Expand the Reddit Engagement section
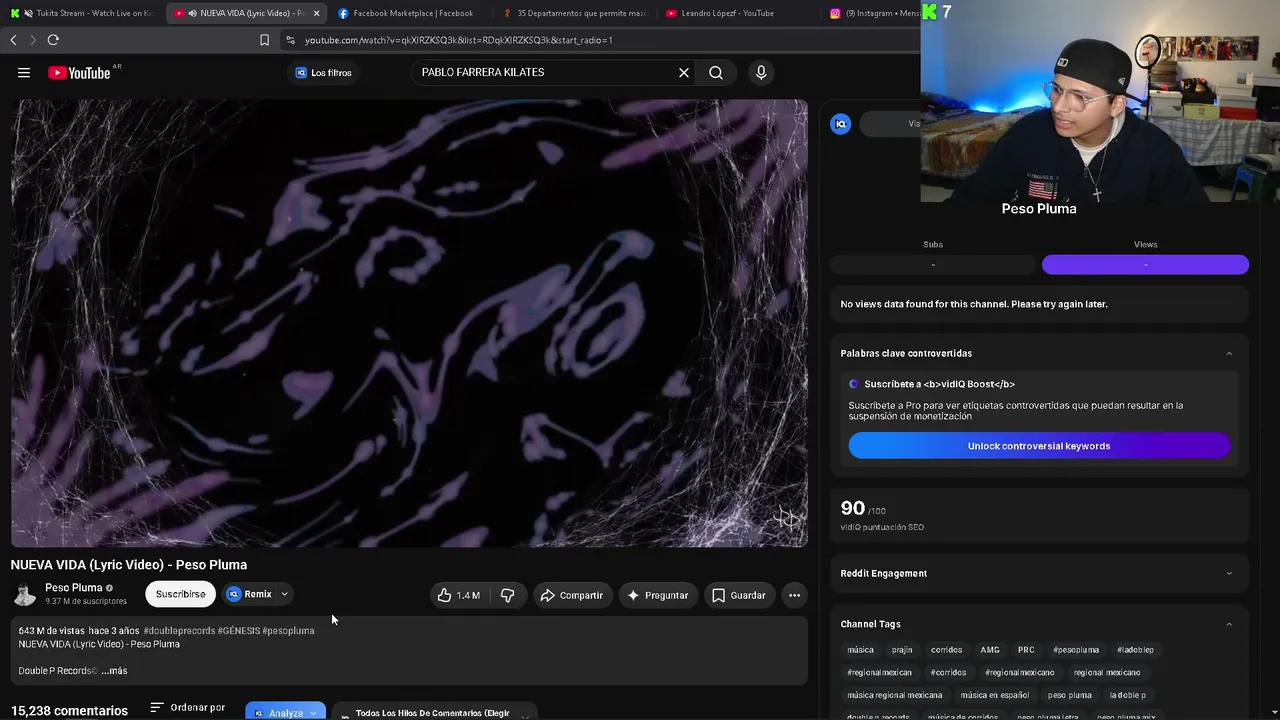The height and width of the screenshot is (720, 1280). click(1229, 573)
